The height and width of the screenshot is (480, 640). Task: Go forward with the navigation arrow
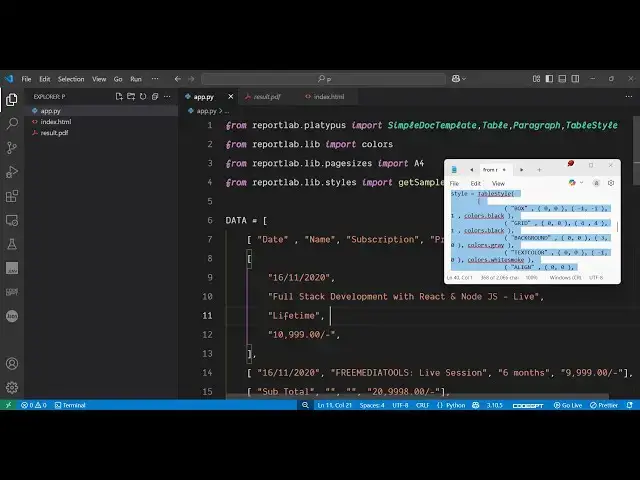[191, 79]
